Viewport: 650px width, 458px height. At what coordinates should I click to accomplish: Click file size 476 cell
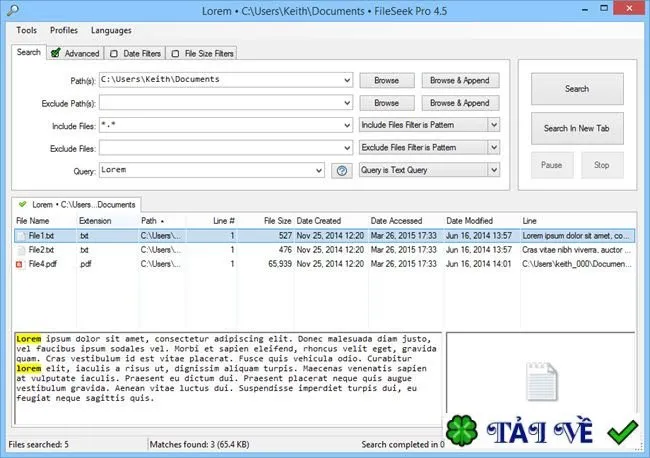285,250
